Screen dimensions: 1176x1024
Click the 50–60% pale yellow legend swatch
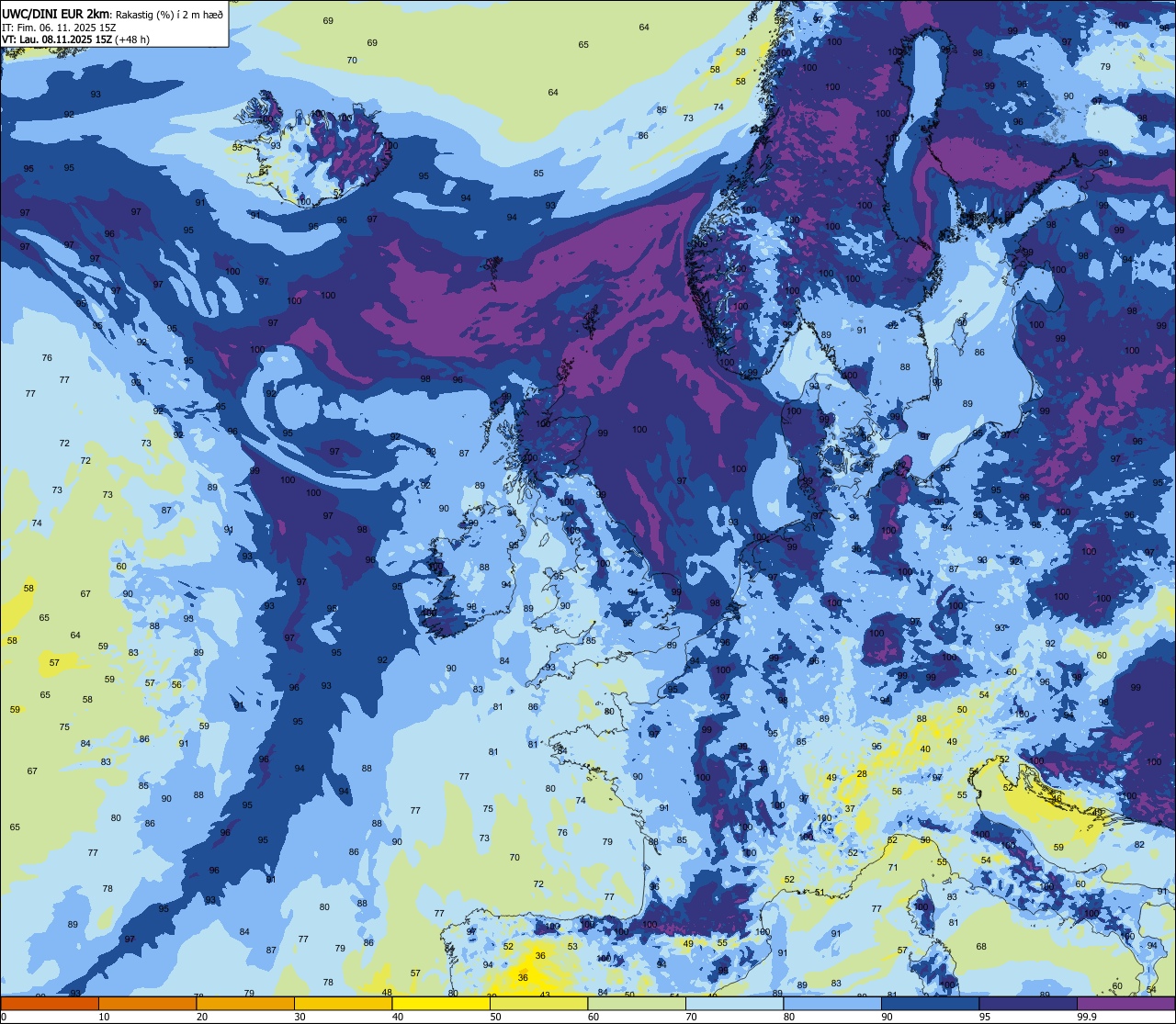coord(538,1003)
